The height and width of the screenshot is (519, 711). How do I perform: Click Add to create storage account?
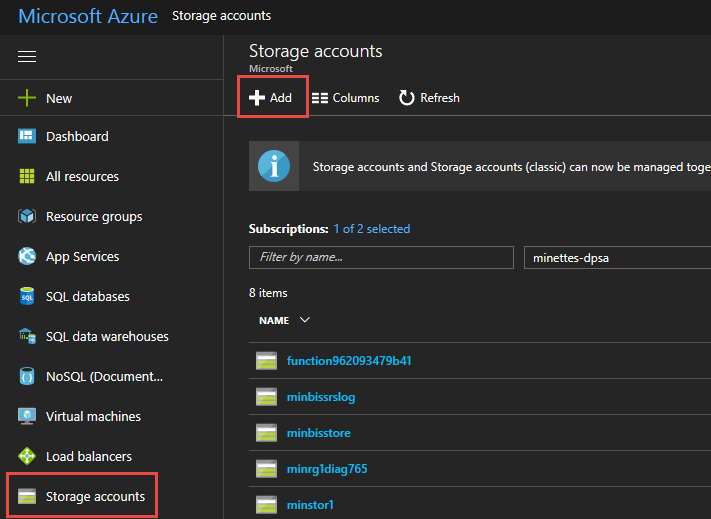pyautogui.click(x=271, y=98)
